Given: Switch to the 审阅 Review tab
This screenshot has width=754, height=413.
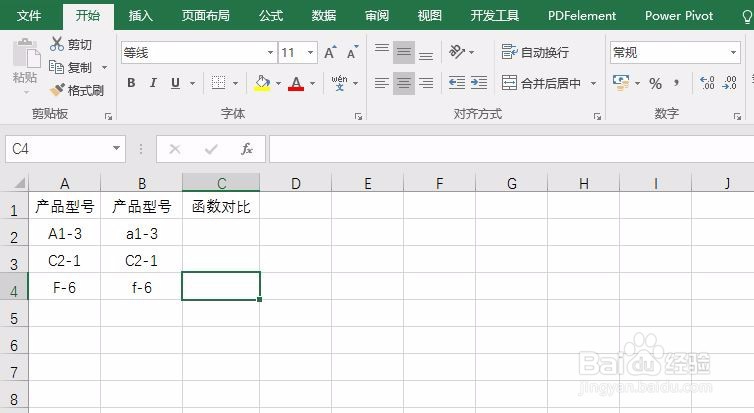Looking at the screenshot, I should 377,16.
